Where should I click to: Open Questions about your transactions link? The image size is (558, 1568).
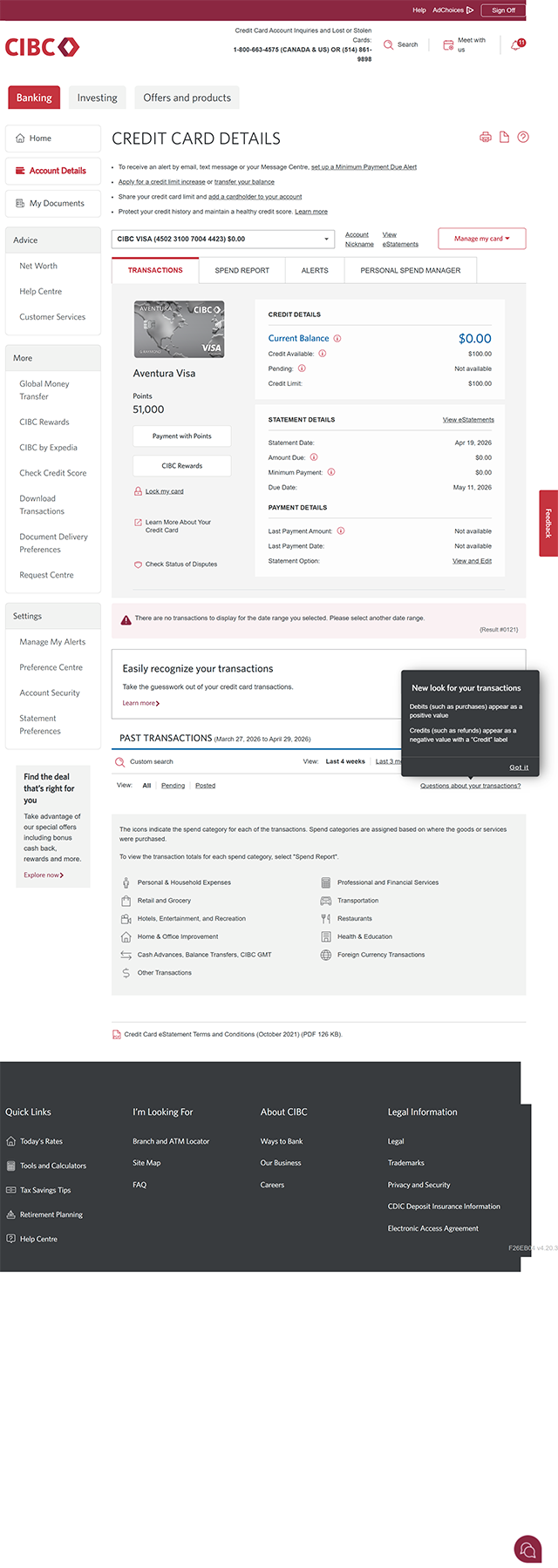[x=470, y=786]
